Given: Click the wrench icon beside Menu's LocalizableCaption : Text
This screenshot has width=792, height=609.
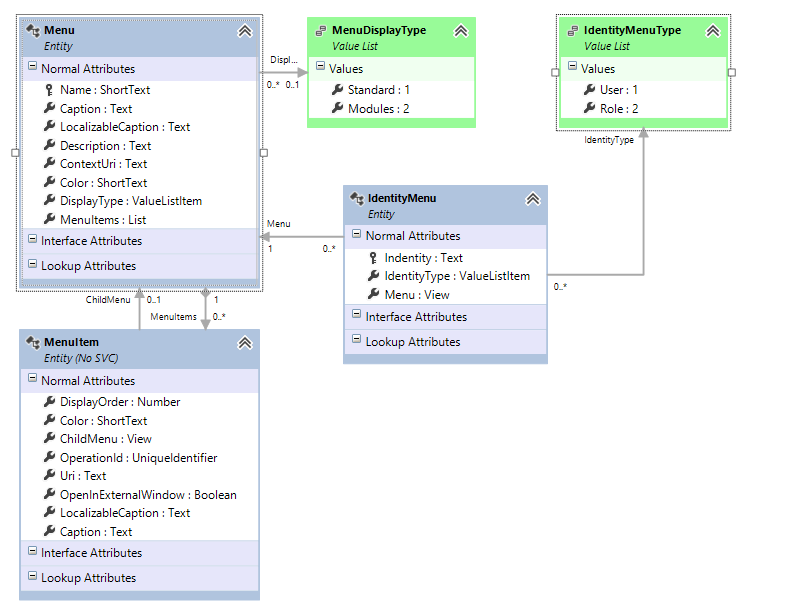Looking at the screenshot, I should pyautogui.click(x=50, y=126).
